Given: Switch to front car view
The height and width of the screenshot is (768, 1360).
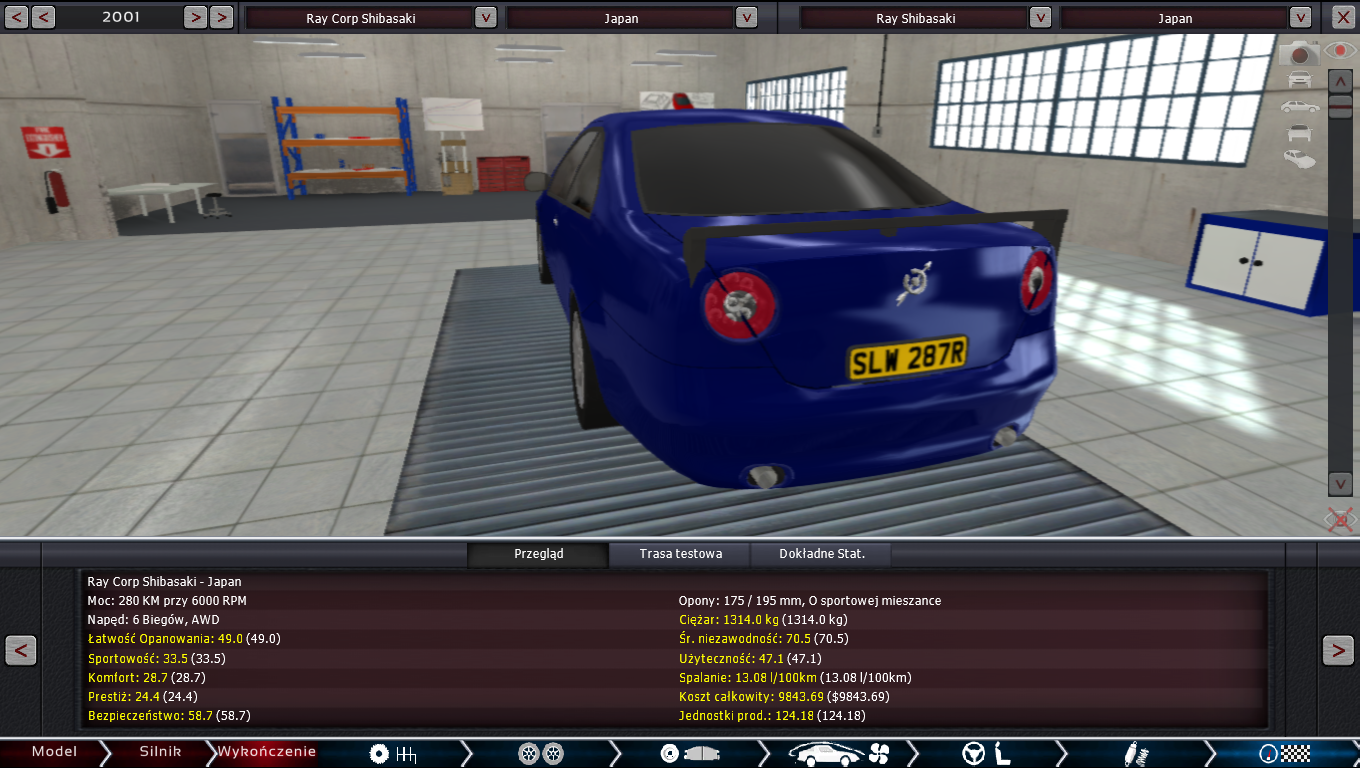Looking at the screenshot, I should pyautogui.click(x=1300, y=79).
